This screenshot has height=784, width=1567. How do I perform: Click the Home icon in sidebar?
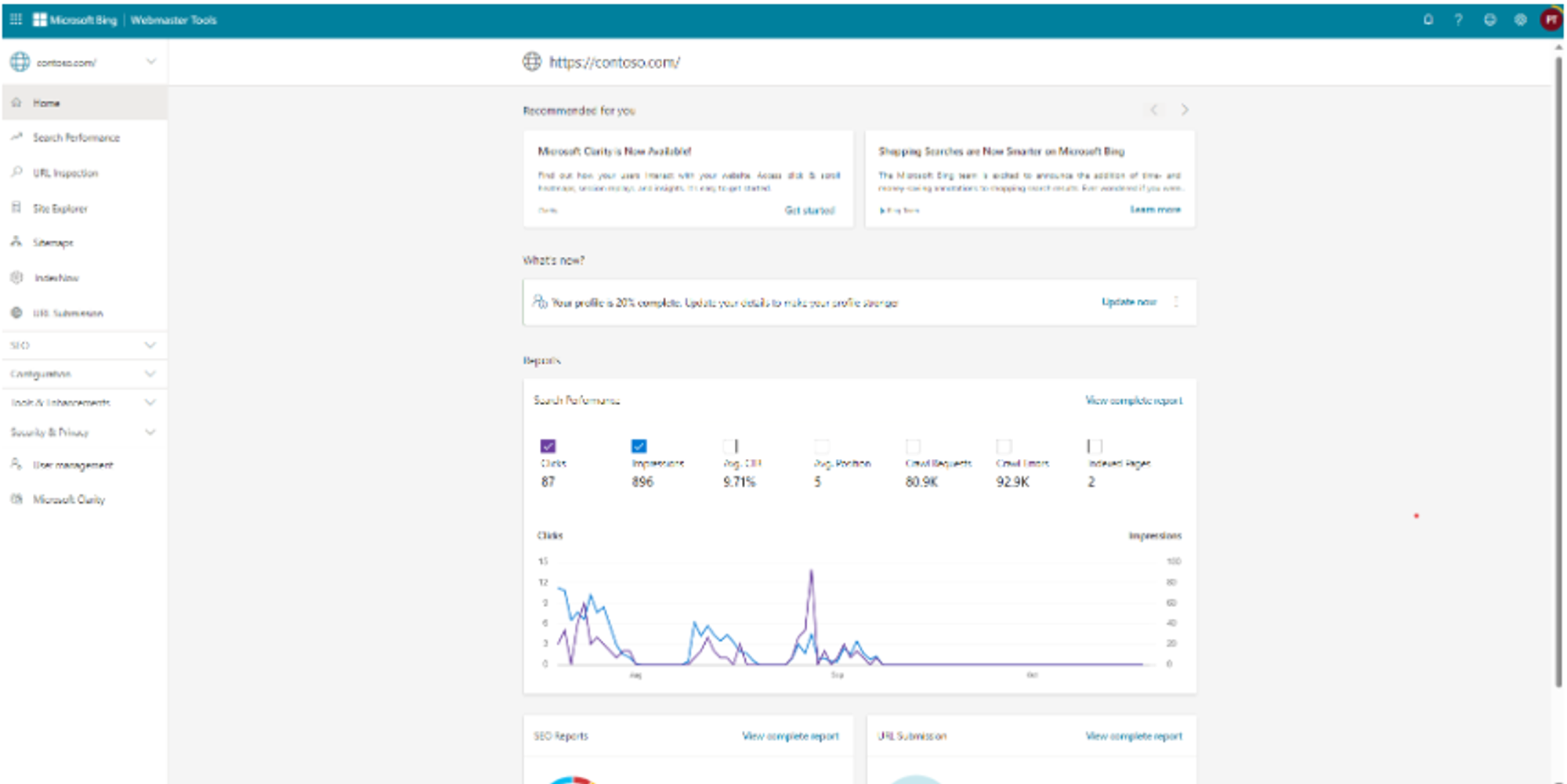pyautogui.click(x=16, y=103)
